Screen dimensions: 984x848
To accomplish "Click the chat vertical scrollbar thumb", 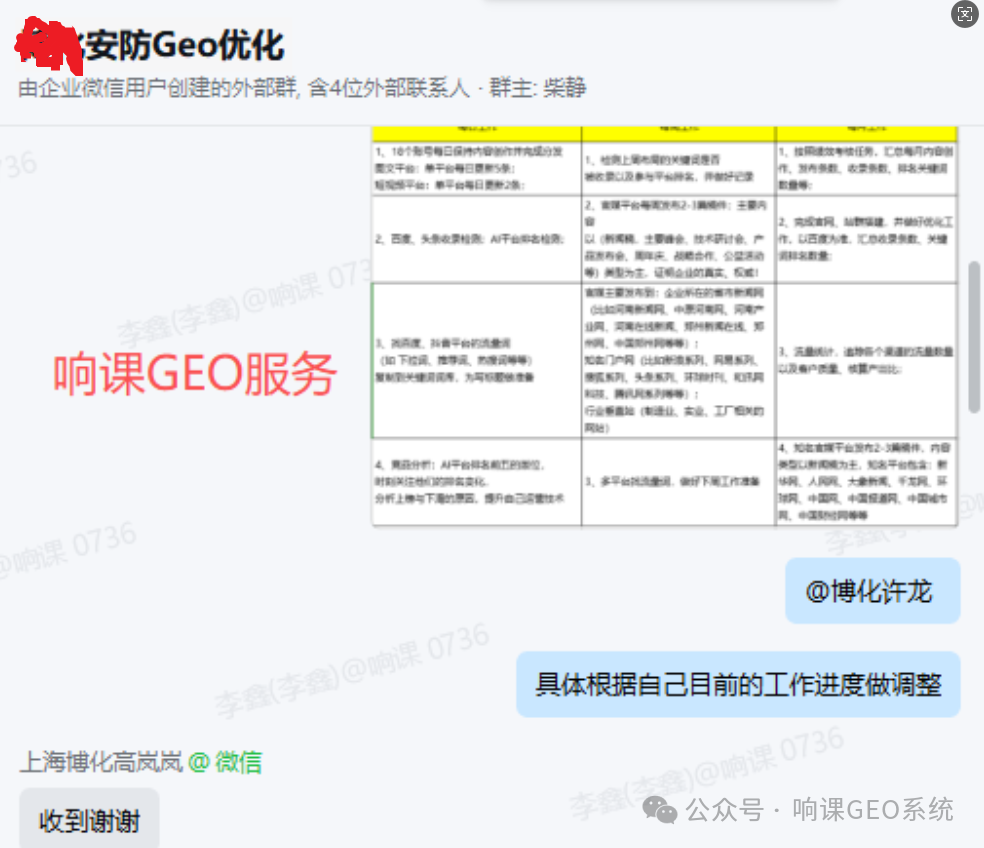I will click(x=974, y=337).
